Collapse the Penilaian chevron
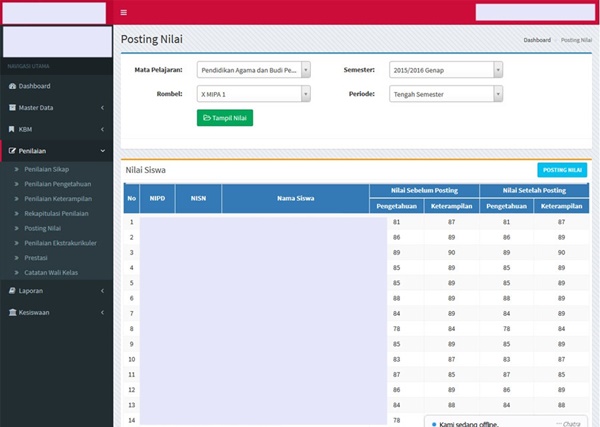Image resolution: width=600 pixels, height=427 pixels. pos(103,151)
